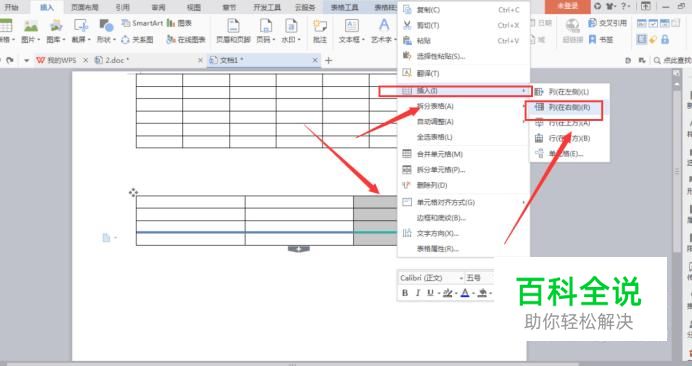
Task: Choose 全选表格(L) in the context menu
Action: tap(463, 137)
